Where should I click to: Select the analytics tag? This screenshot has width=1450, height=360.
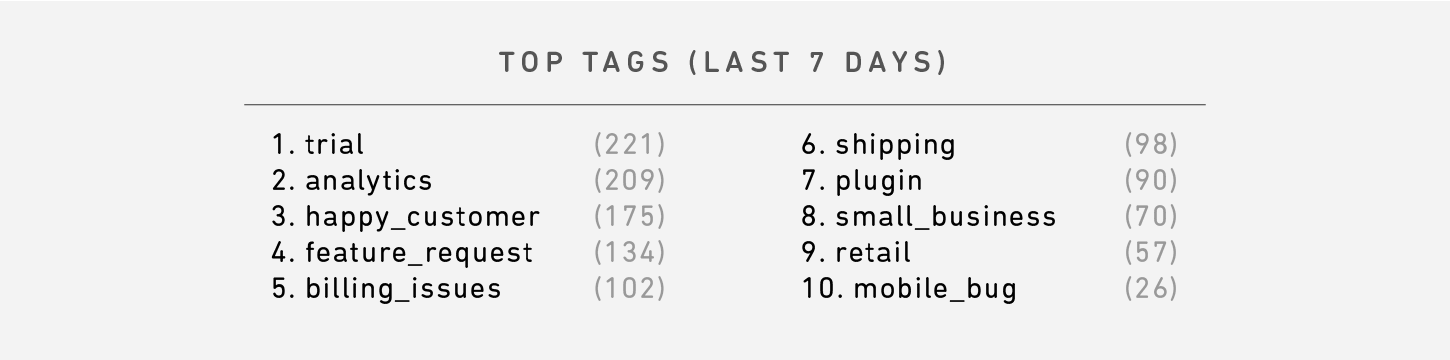coord(369,181)
